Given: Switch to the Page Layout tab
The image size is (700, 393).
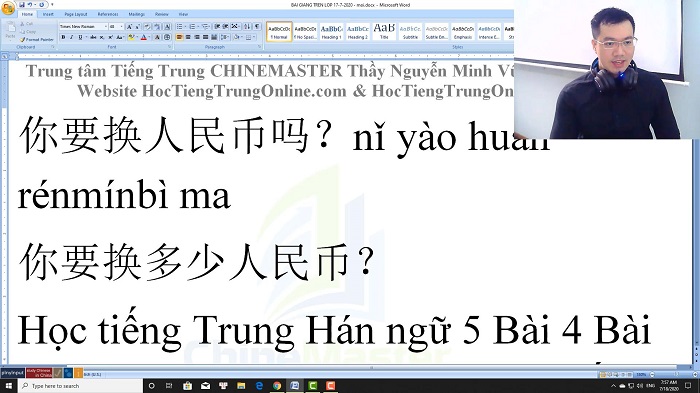Looking at the screenshot, I should [75, 14].
